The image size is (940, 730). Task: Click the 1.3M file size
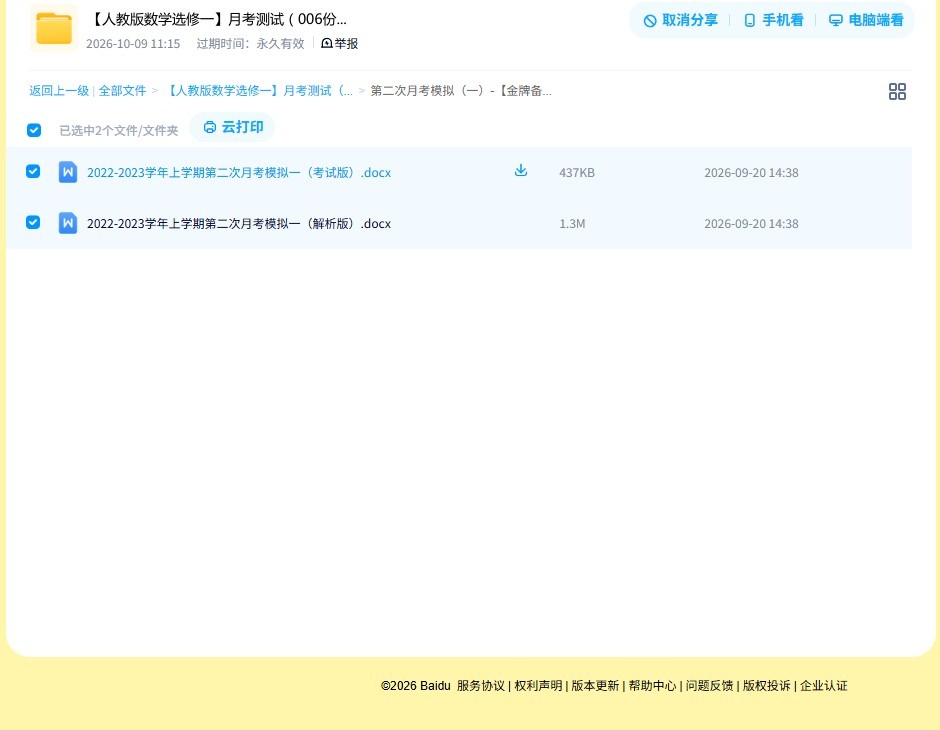[572, 224]
